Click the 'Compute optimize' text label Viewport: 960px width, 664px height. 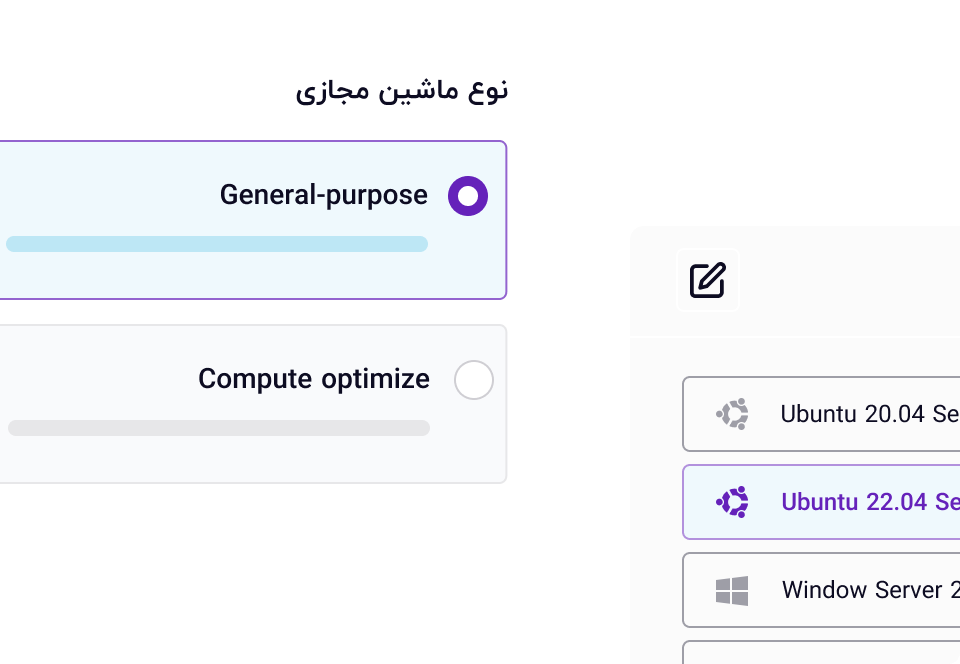[313, 379]
